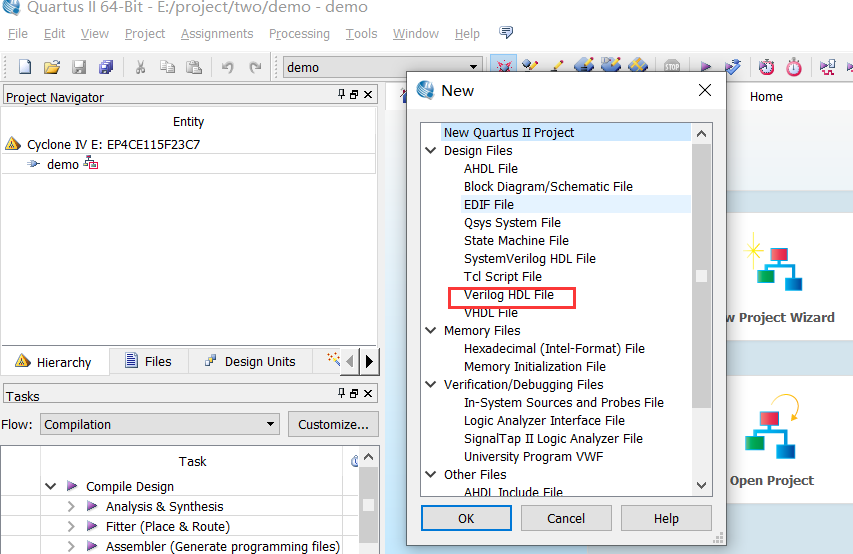Click the feedback speech bubble icon
The width and height of the screenshot is (853, 554).
[506, 33]
